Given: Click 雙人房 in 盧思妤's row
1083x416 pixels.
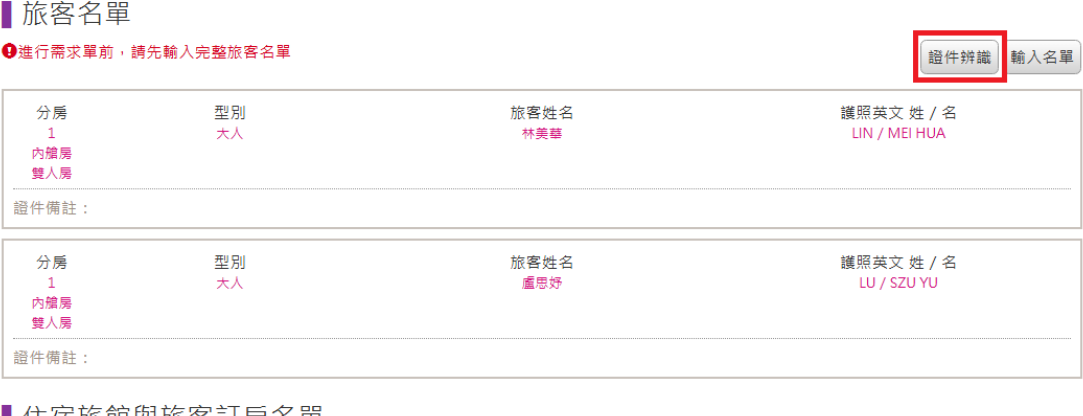Looking at the screenshot, I should coord(52,322).
